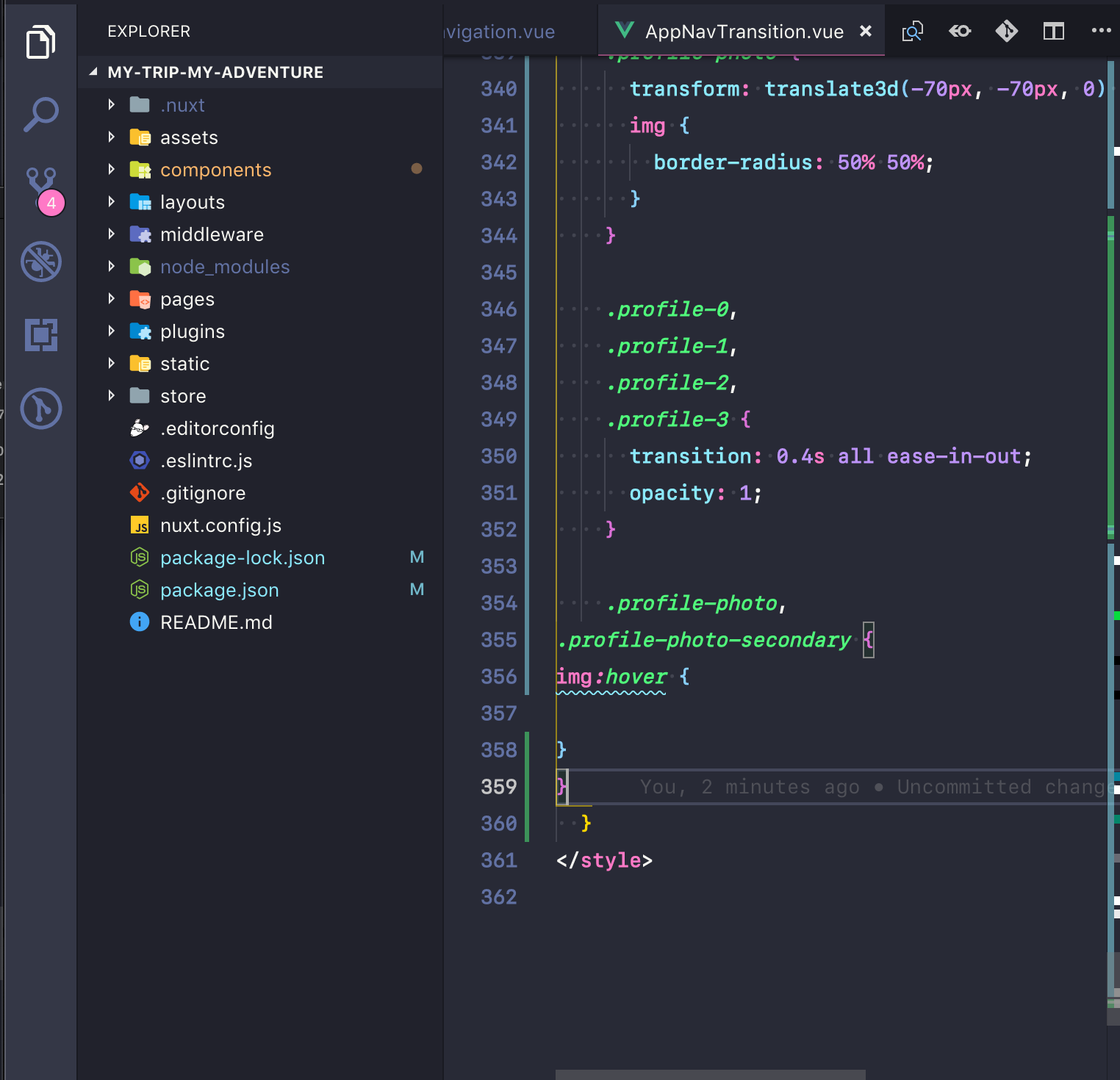Open the GitLens view in the activity bar
The image size is (1120, 1080).
42,409
